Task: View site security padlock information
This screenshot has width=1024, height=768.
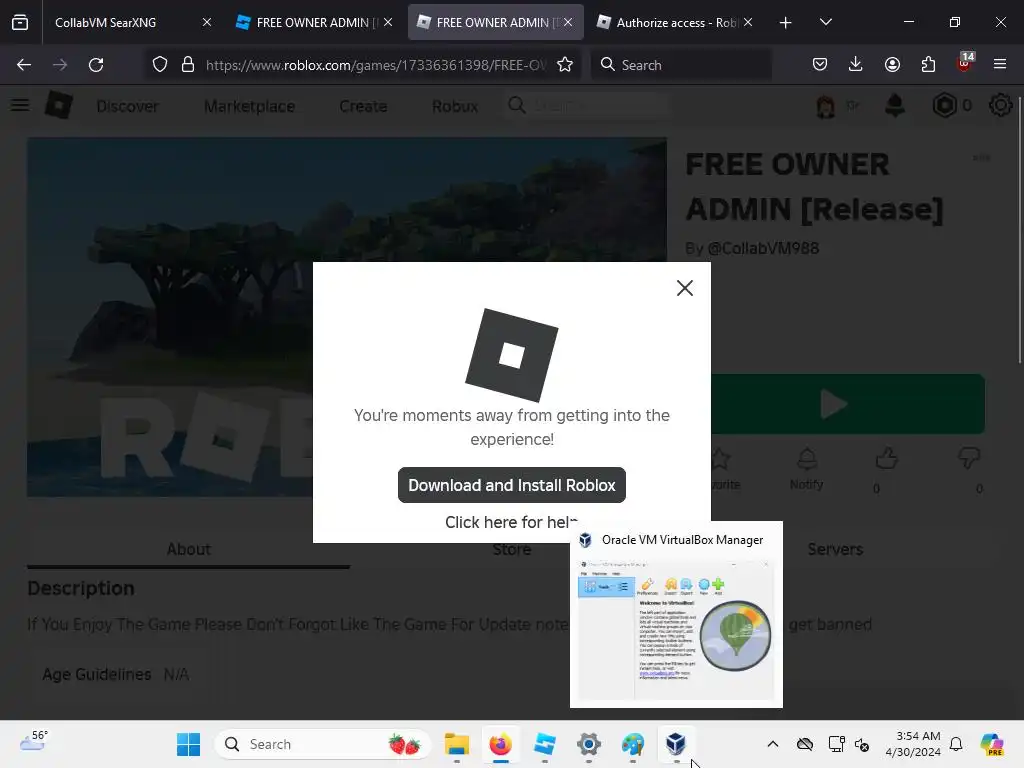Action: [188, 65]
